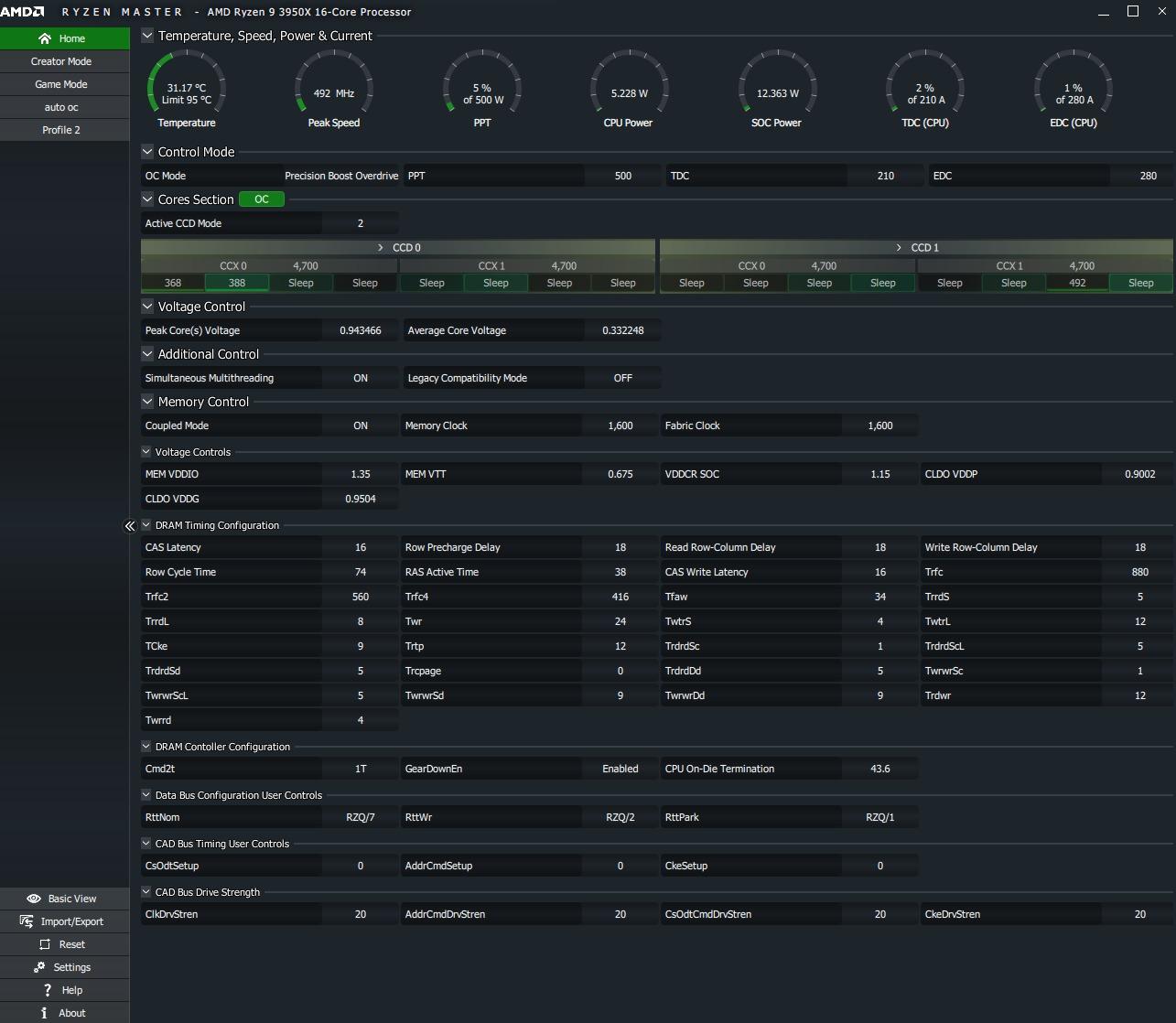
Task: Click the Import/Export icon
Action: (x=27, y=921)
